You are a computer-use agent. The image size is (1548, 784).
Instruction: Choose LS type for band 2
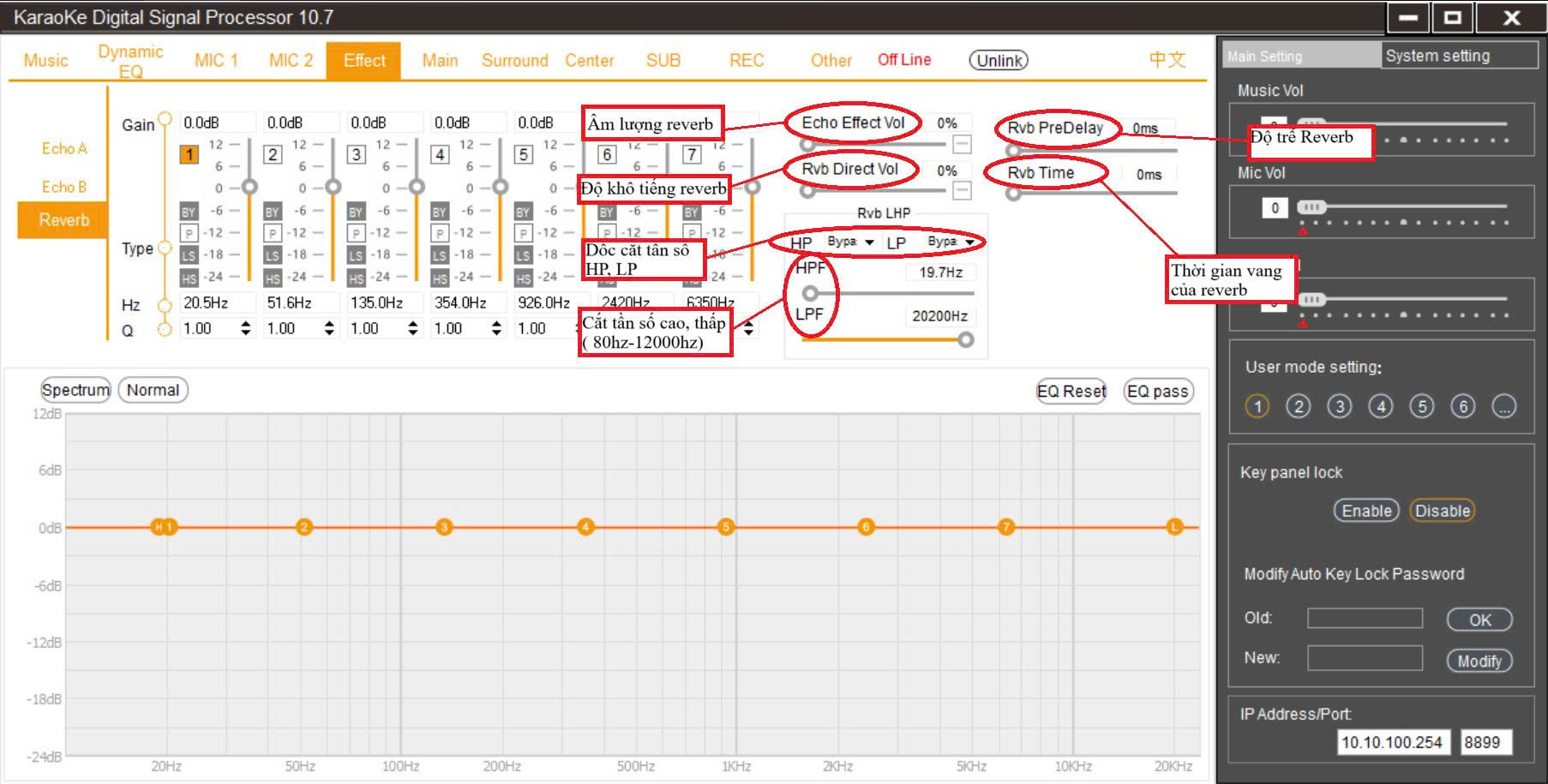click(x=272, y=255)
